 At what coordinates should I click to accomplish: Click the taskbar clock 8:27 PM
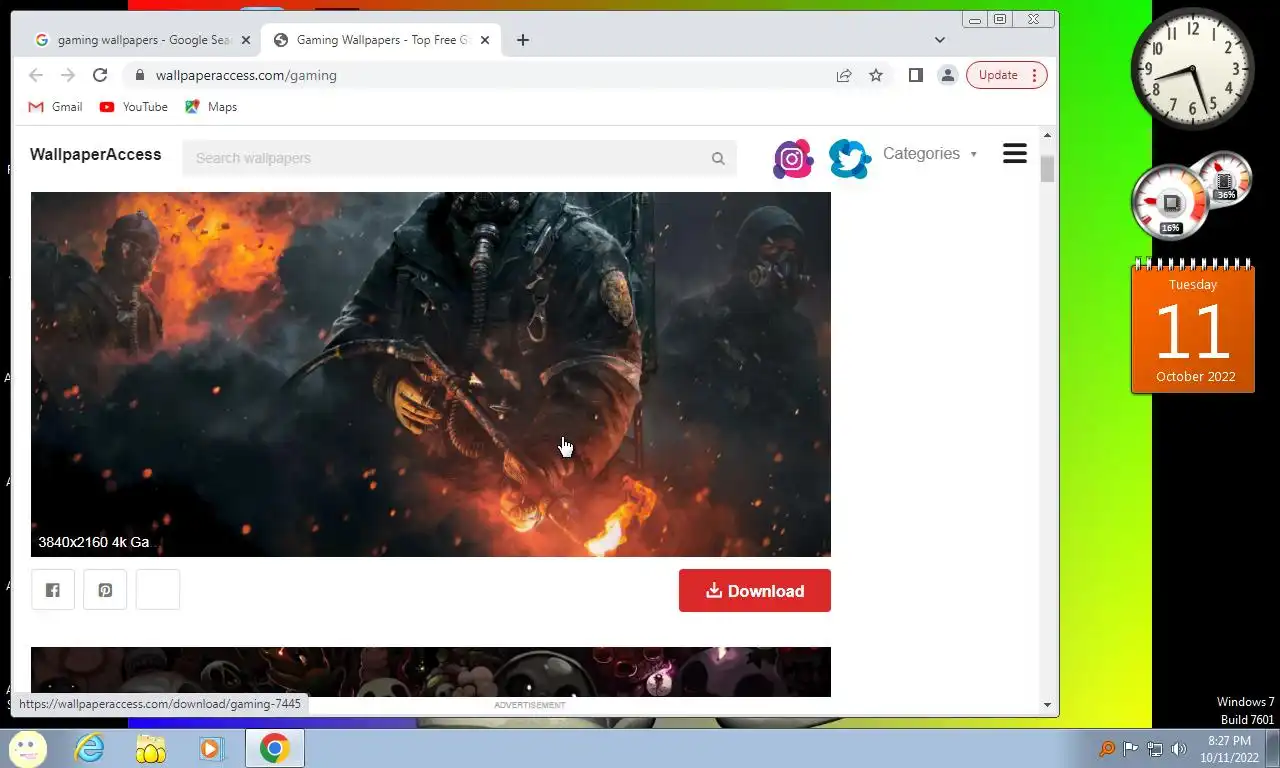(1229, 749)
